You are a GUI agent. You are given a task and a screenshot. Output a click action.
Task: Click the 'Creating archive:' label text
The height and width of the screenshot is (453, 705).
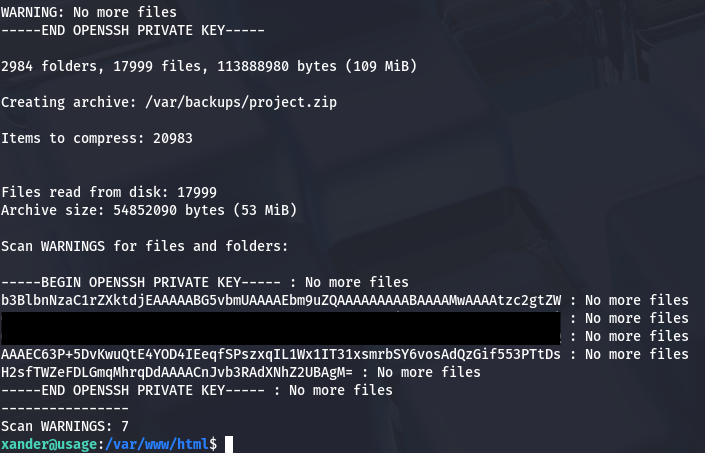(x=68, y=102)
